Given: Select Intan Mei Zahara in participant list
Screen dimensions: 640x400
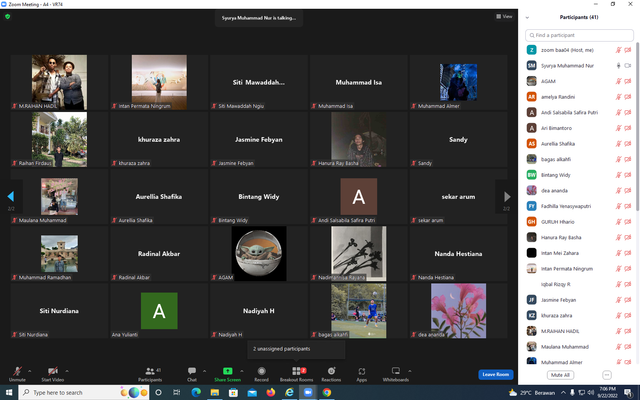Looking at the screenshot, I should tap(579, 253).
